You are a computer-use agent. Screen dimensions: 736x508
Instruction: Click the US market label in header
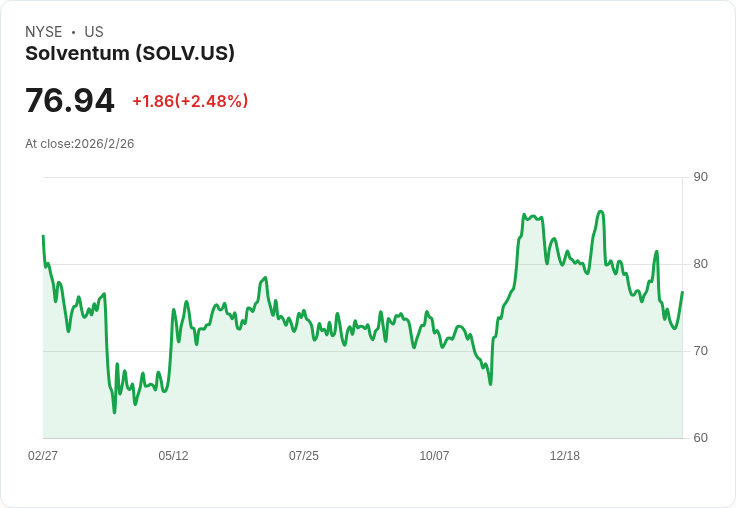click(94, 32)
